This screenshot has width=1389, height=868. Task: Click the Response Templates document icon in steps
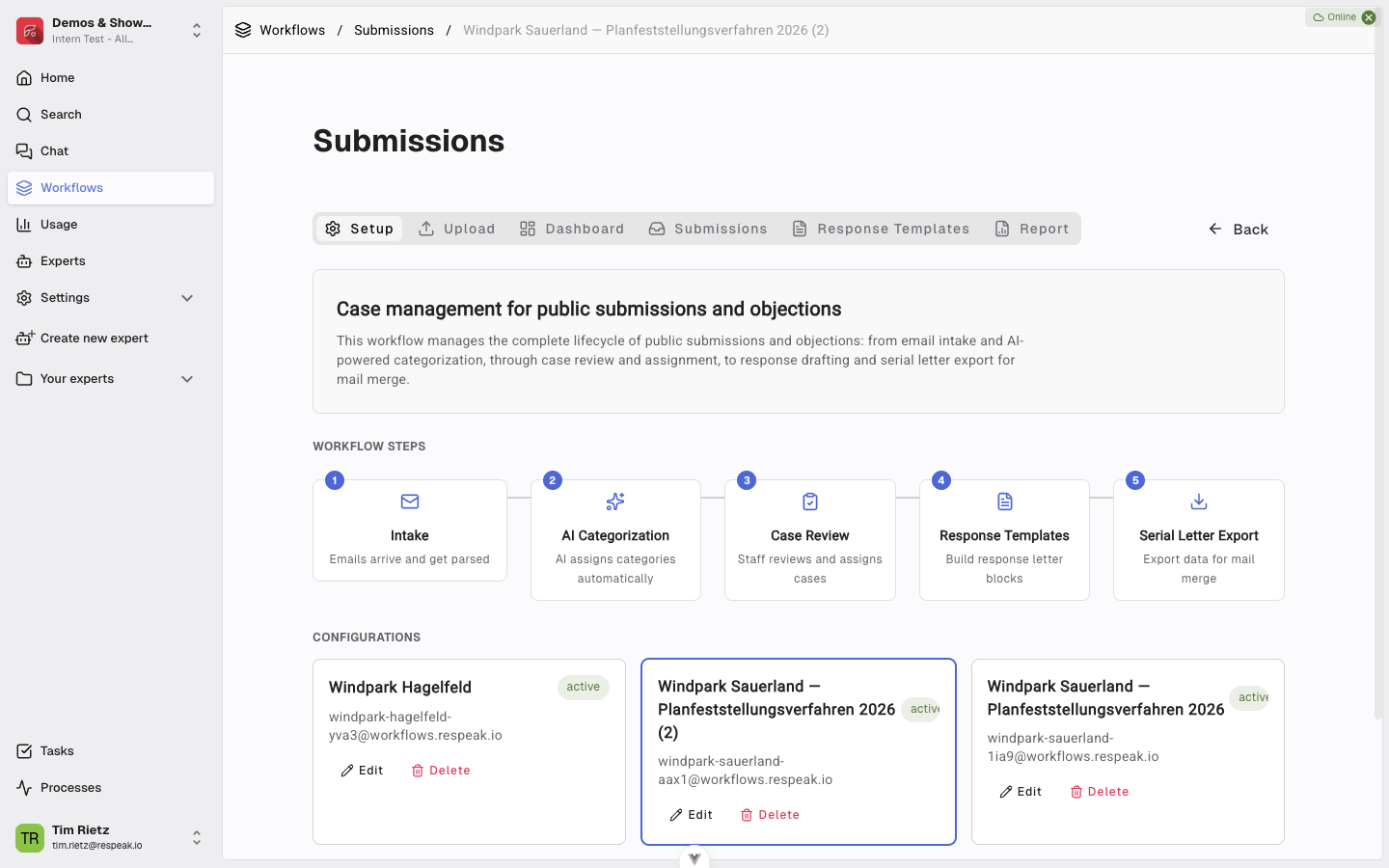click(1005, 502)
